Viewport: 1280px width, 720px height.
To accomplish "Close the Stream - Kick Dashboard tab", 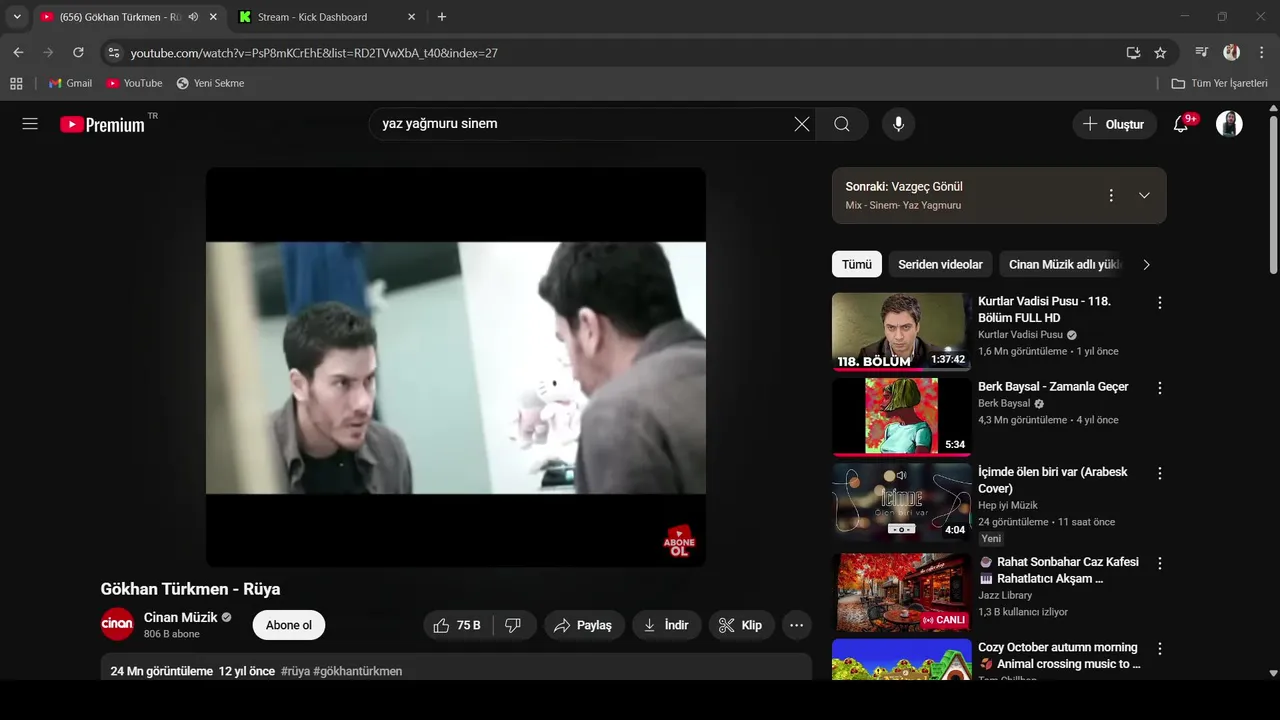I will (x=411, y=17).
